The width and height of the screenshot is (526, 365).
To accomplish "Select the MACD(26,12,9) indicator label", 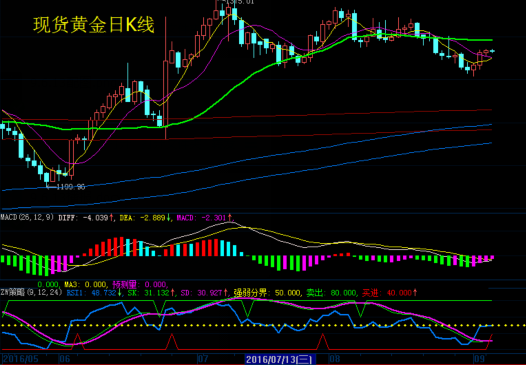I will point(27,218).
